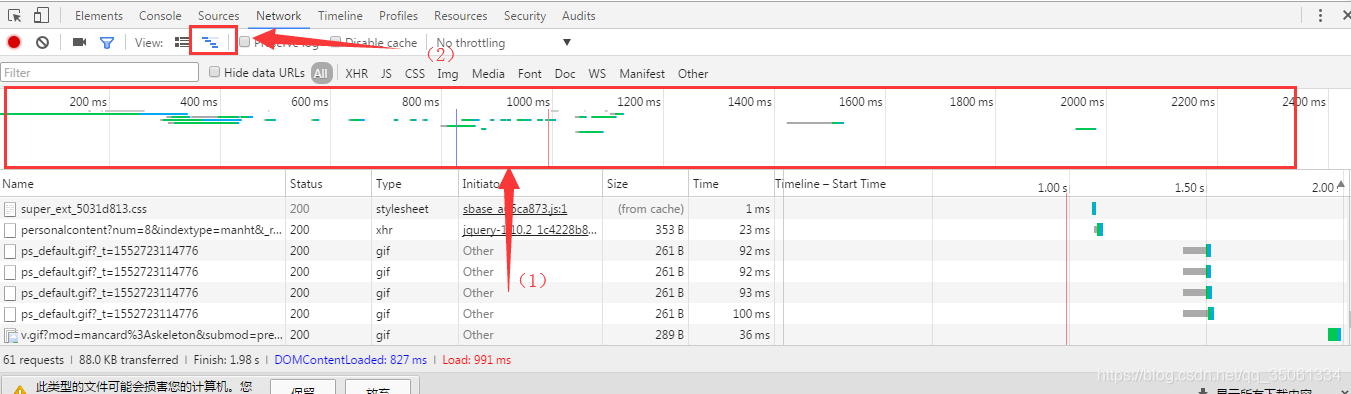This screenshot has height=394, width=1351.
Task: Click the xhr type cell
Action: 384,230
